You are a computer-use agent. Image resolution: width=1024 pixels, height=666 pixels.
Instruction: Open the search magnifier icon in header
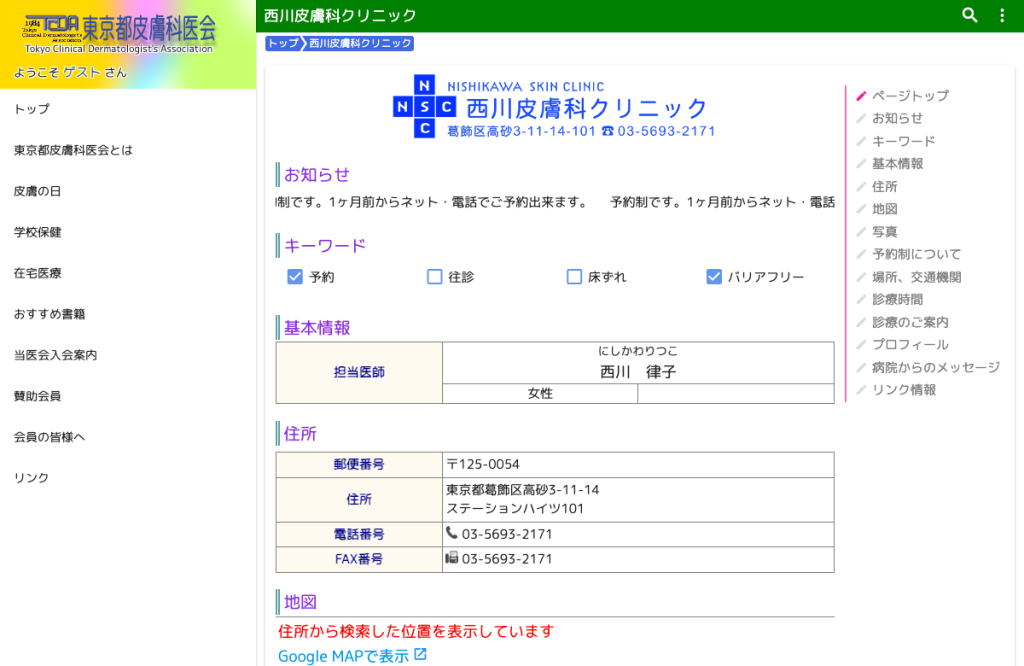970,15
